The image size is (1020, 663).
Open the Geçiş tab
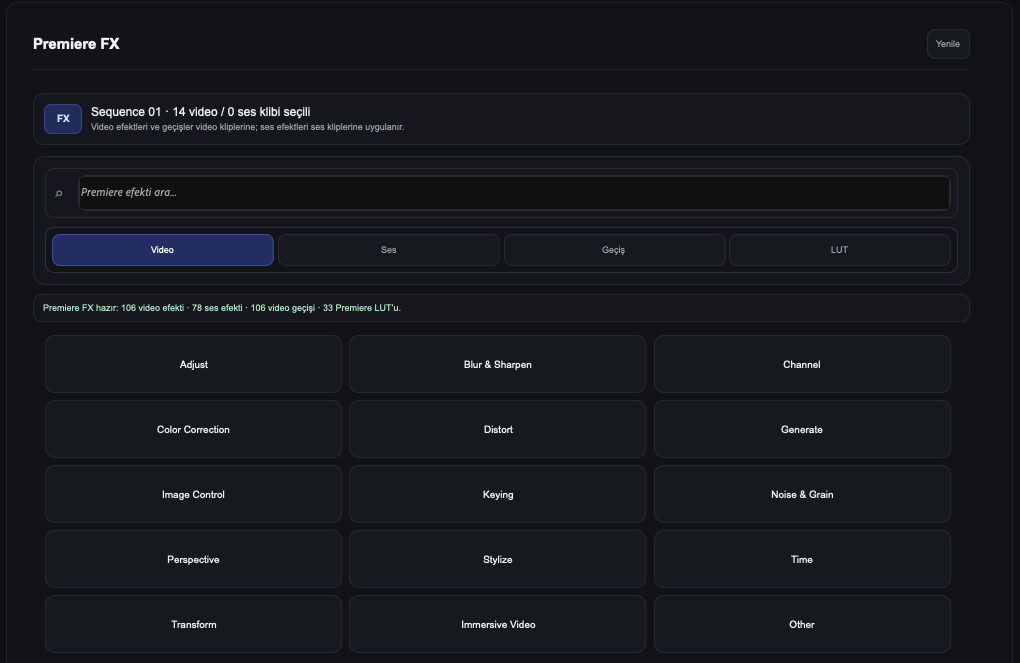[614, 250]
